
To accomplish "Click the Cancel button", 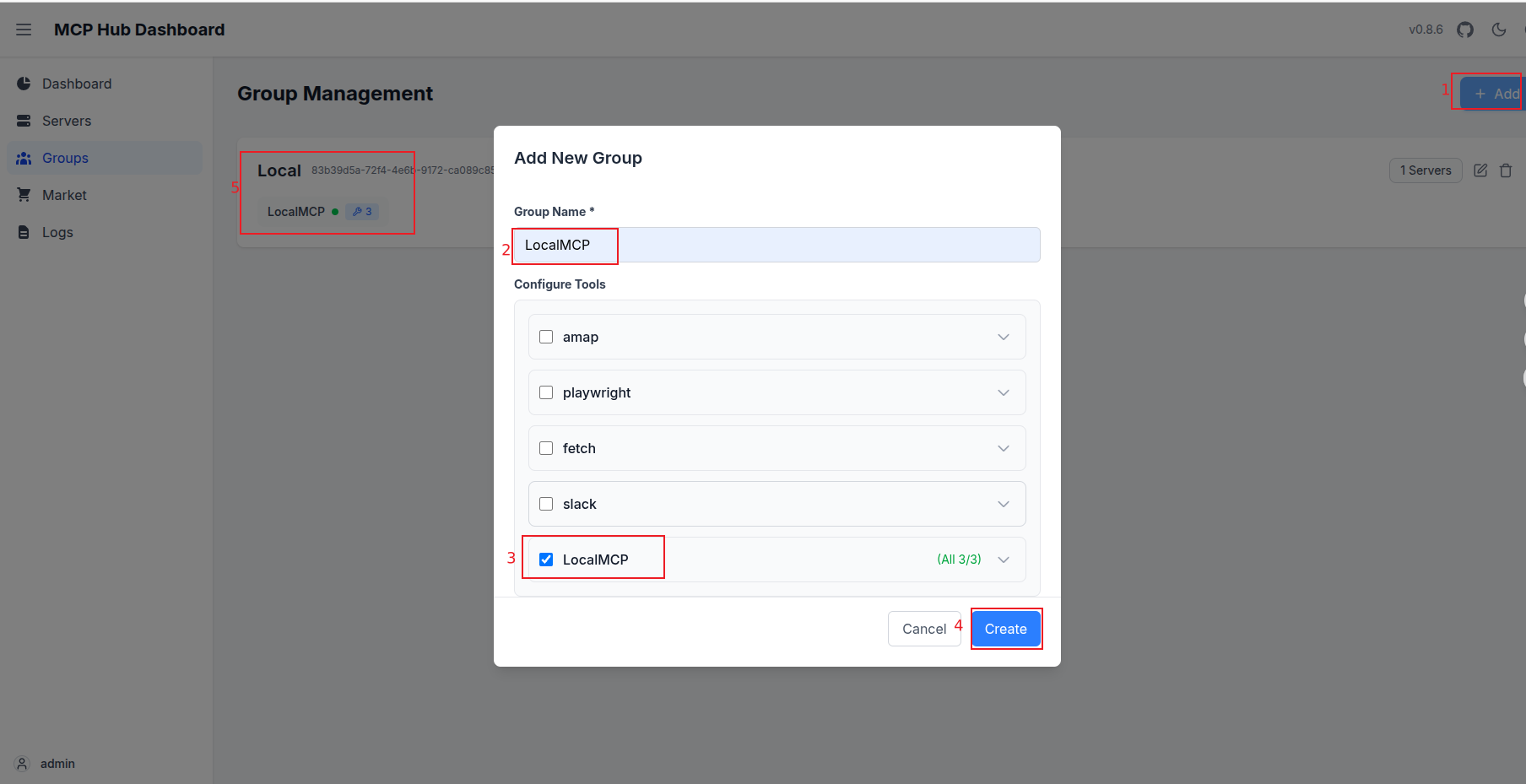I will 923,629.
